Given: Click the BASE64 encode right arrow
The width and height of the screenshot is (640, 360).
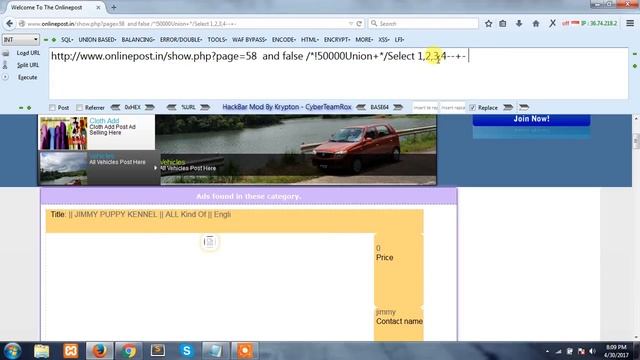Looking at the screenshot, I should pos(398,107).
